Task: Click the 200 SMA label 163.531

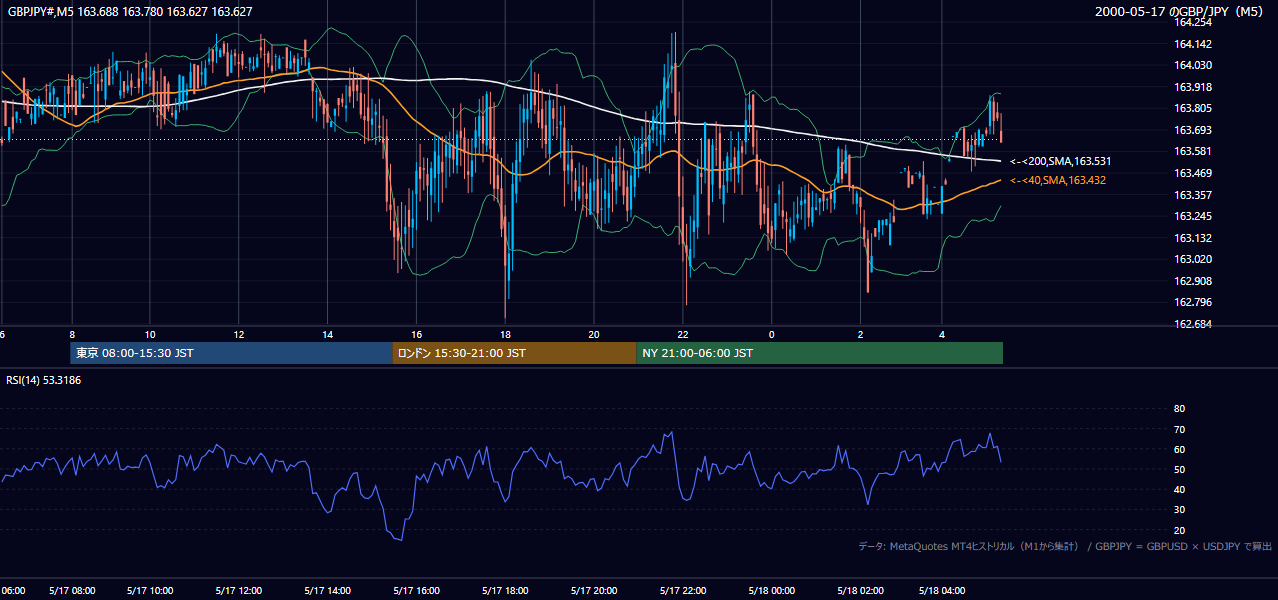Action: [1061, 161]
